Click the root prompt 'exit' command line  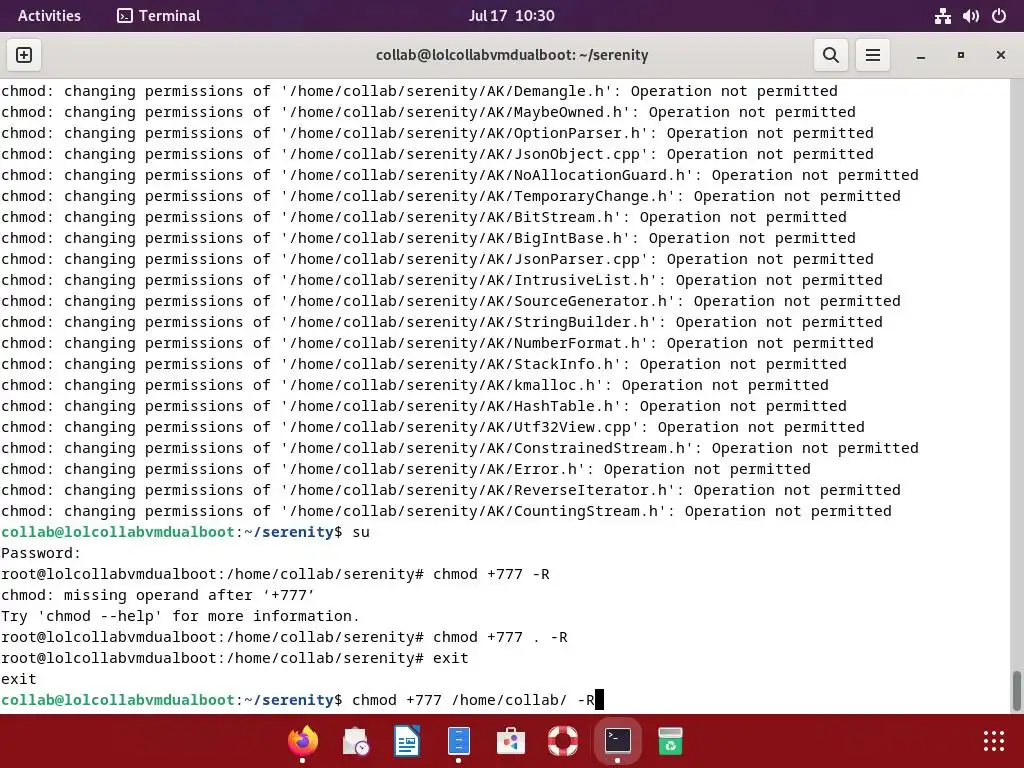pos(235,658)
